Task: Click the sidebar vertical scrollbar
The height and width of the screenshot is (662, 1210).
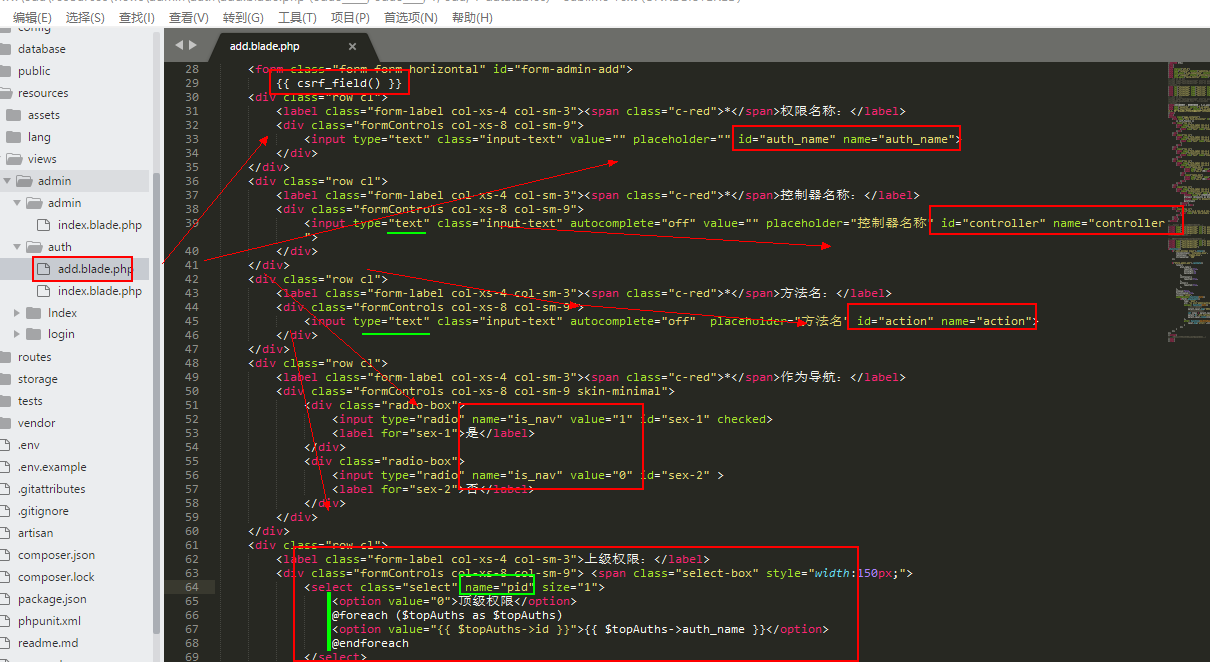Action: coord(156,300)
